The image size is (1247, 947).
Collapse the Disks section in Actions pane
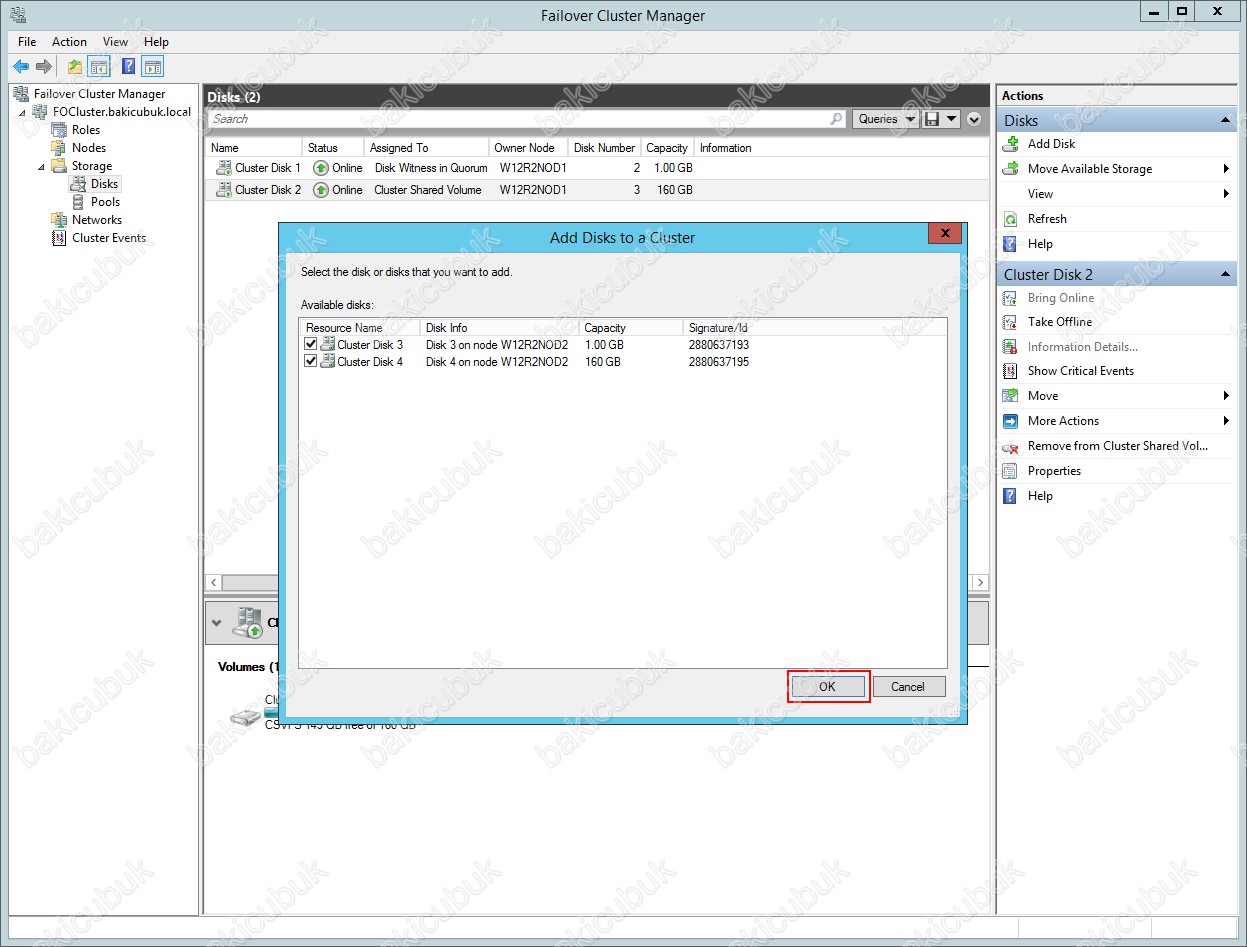point(1225,121)
